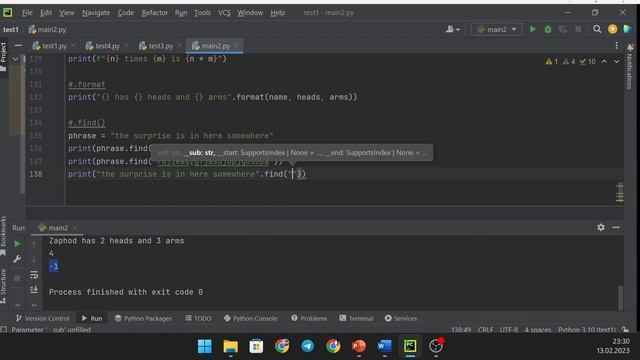Open the Problems tool window
Image resolution: width=640 pixels, height=360 pixels.
(x=309, y=318)
